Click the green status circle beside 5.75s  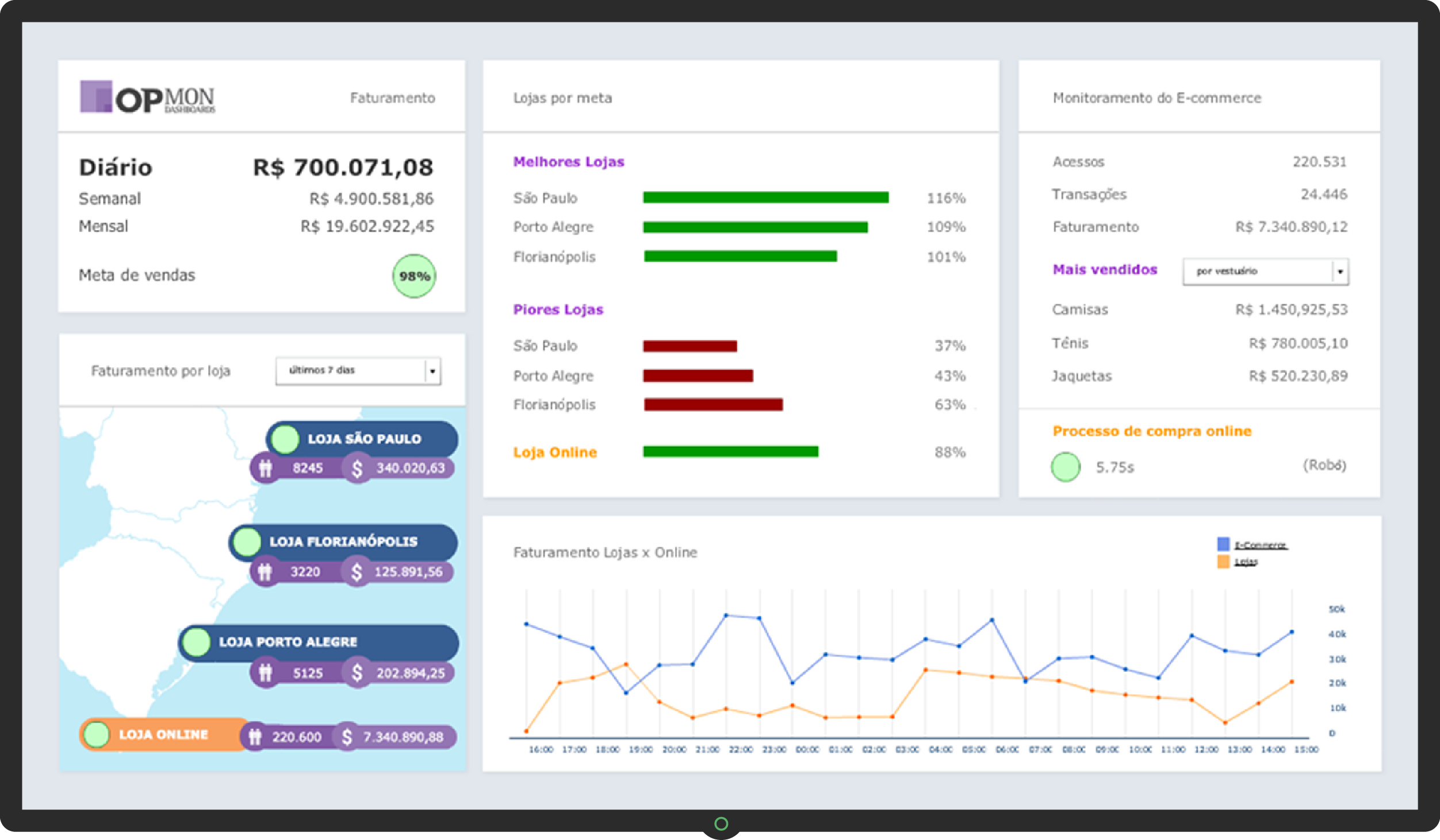(x=1066, y=467)
